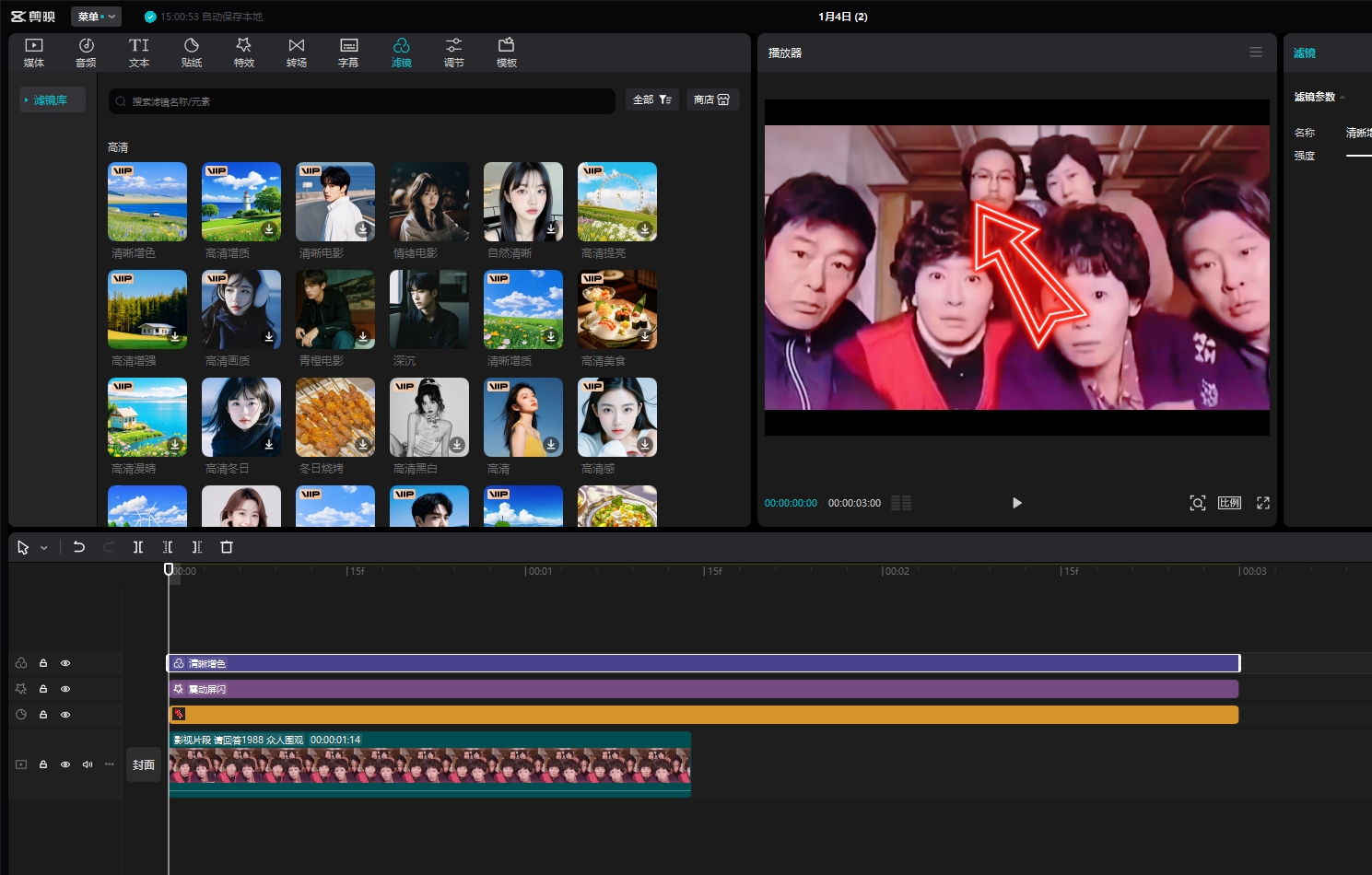Delete the selected clip
Screen dimensions: 1372x875
click(x=227, y=547)
